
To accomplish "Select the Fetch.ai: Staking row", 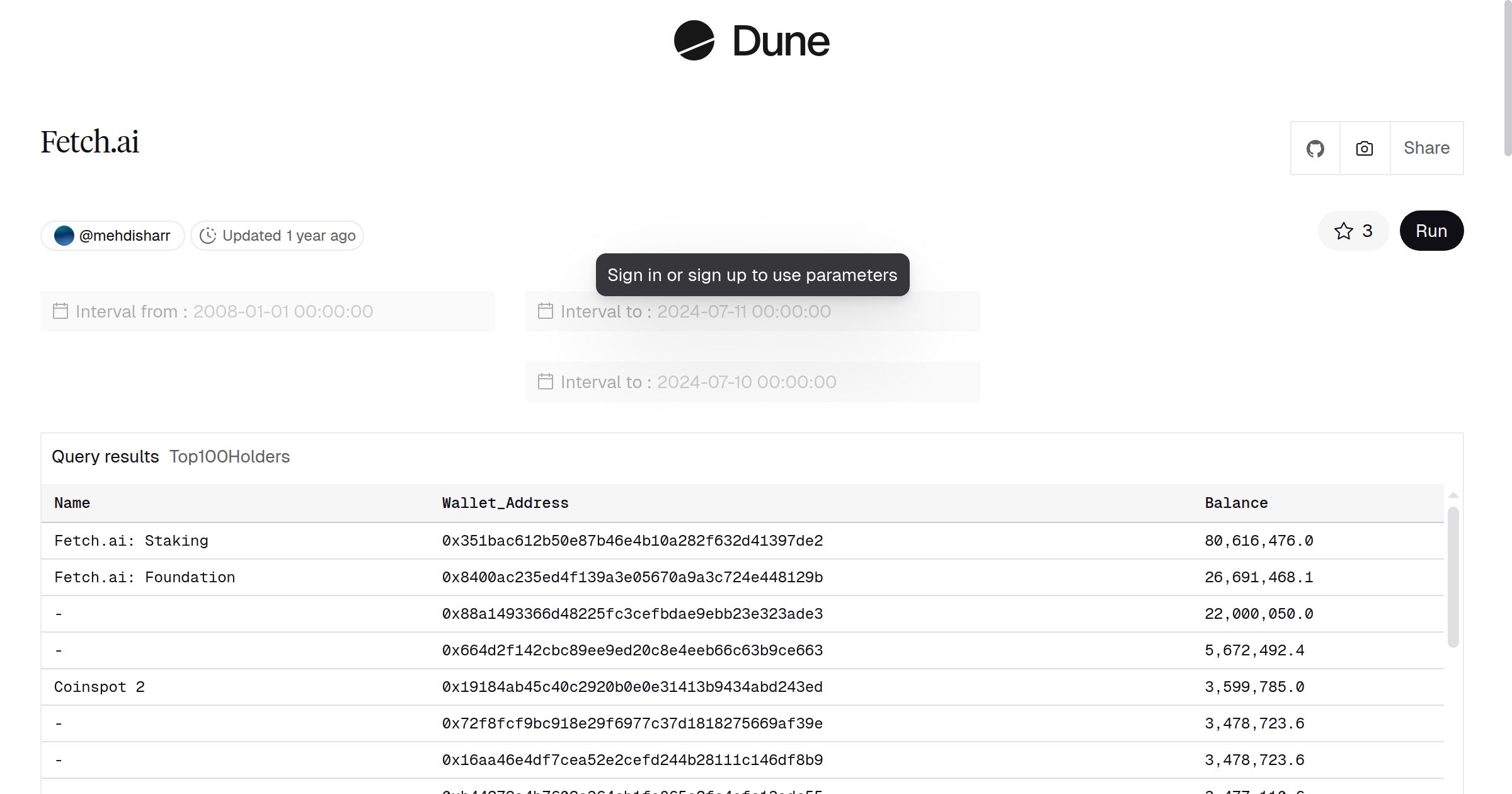I will click(x=131, y=541).
